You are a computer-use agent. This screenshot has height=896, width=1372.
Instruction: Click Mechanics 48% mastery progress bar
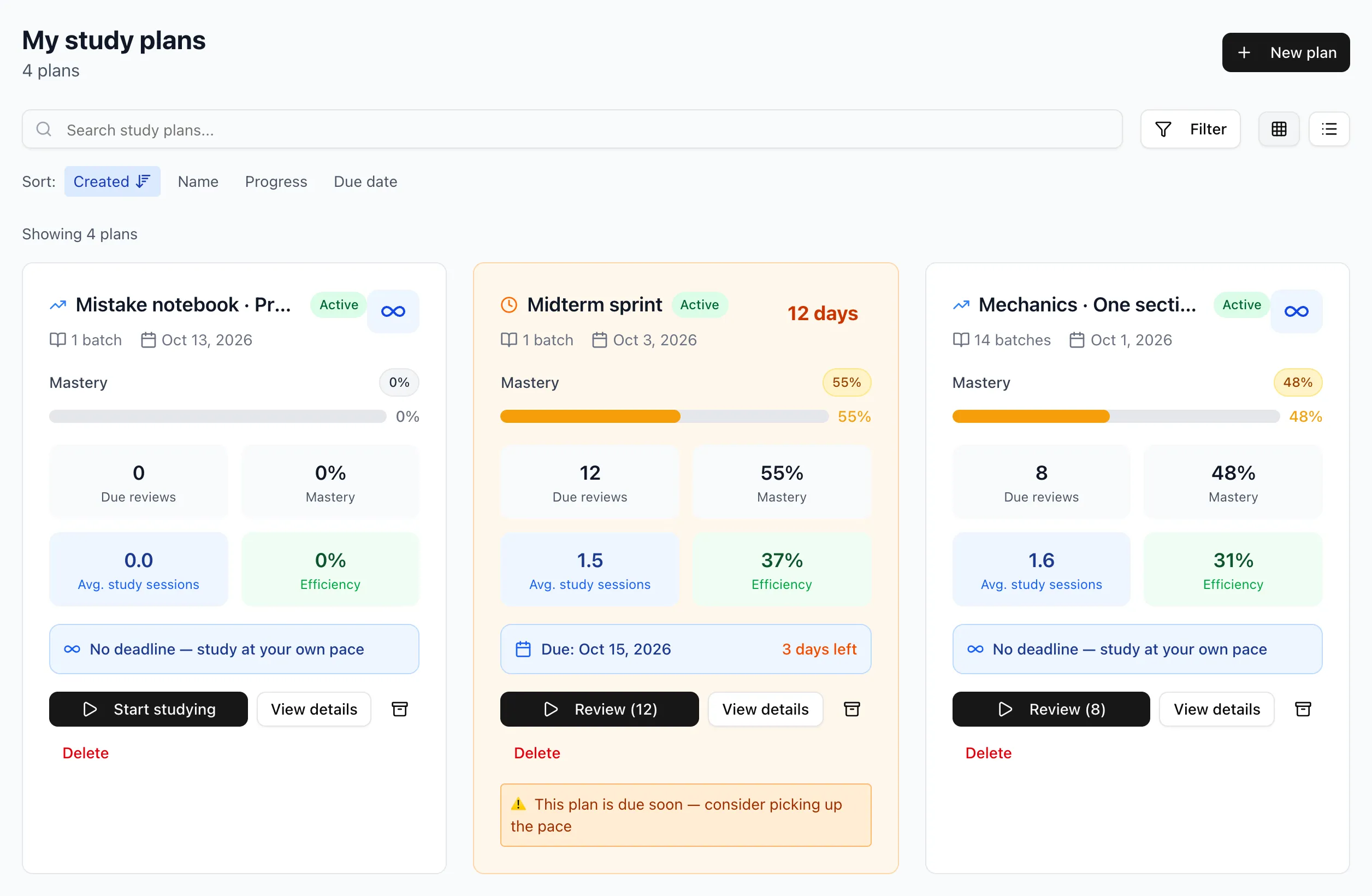pyautogui.click(x=1116, y=416)
